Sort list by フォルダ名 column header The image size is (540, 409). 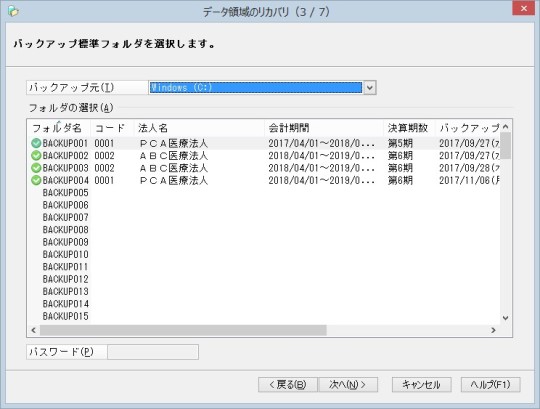tap(59, 128)
